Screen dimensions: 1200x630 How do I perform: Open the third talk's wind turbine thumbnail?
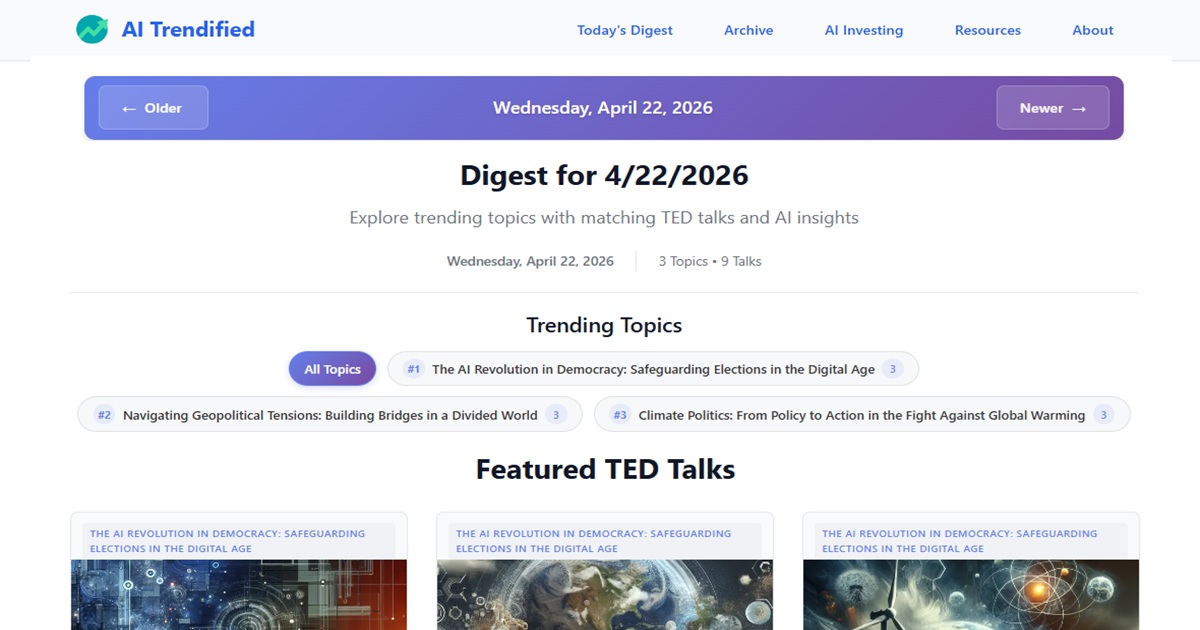click(971, 594)
